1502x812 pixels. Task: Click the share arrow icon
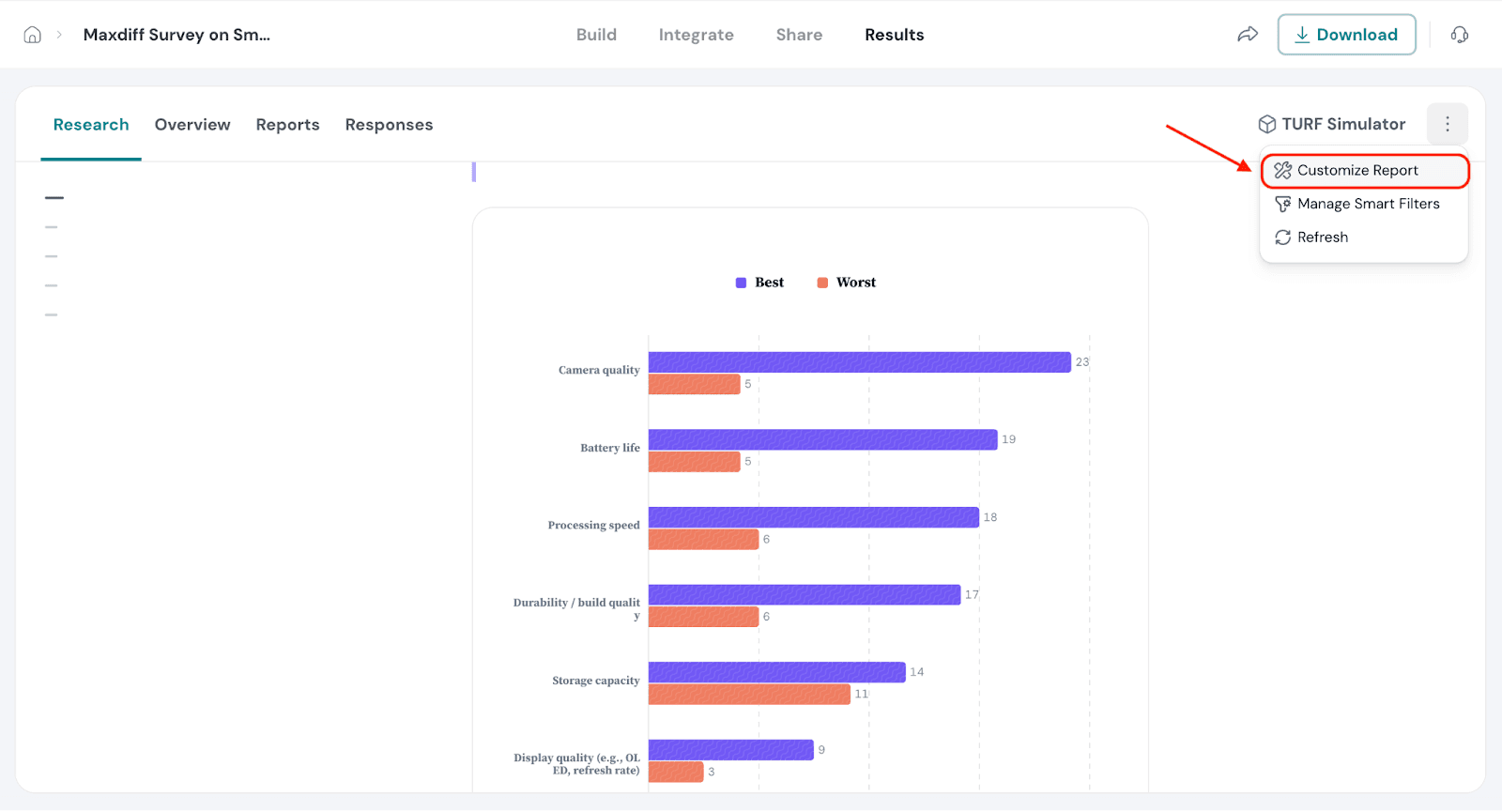click(x=1247, y=35)
